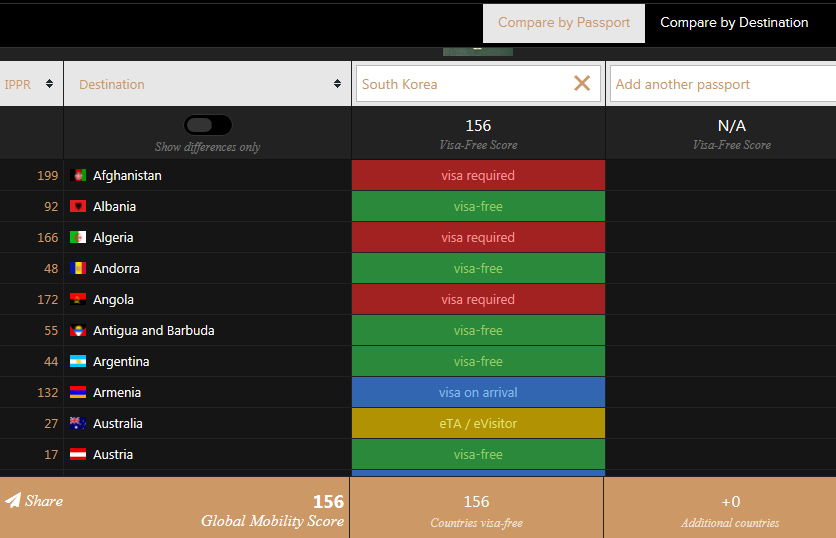
Task: Click the Australia flag icon
Action: 78,423
